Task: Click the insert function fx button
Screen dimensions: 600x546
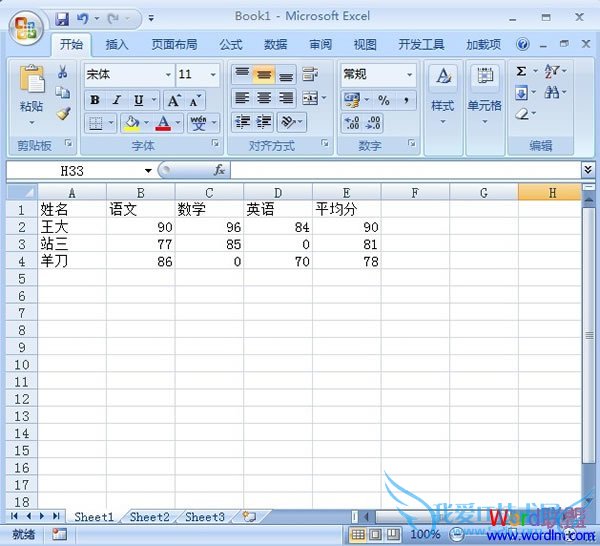Action: [220, 170]
